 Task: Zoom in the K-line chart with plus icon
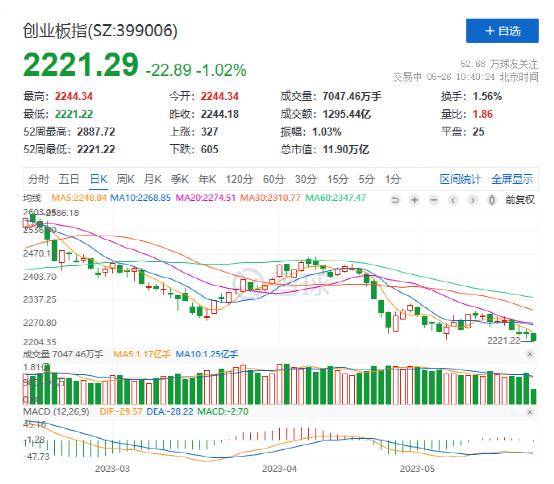pyautogui.click(x=414, y=200)
